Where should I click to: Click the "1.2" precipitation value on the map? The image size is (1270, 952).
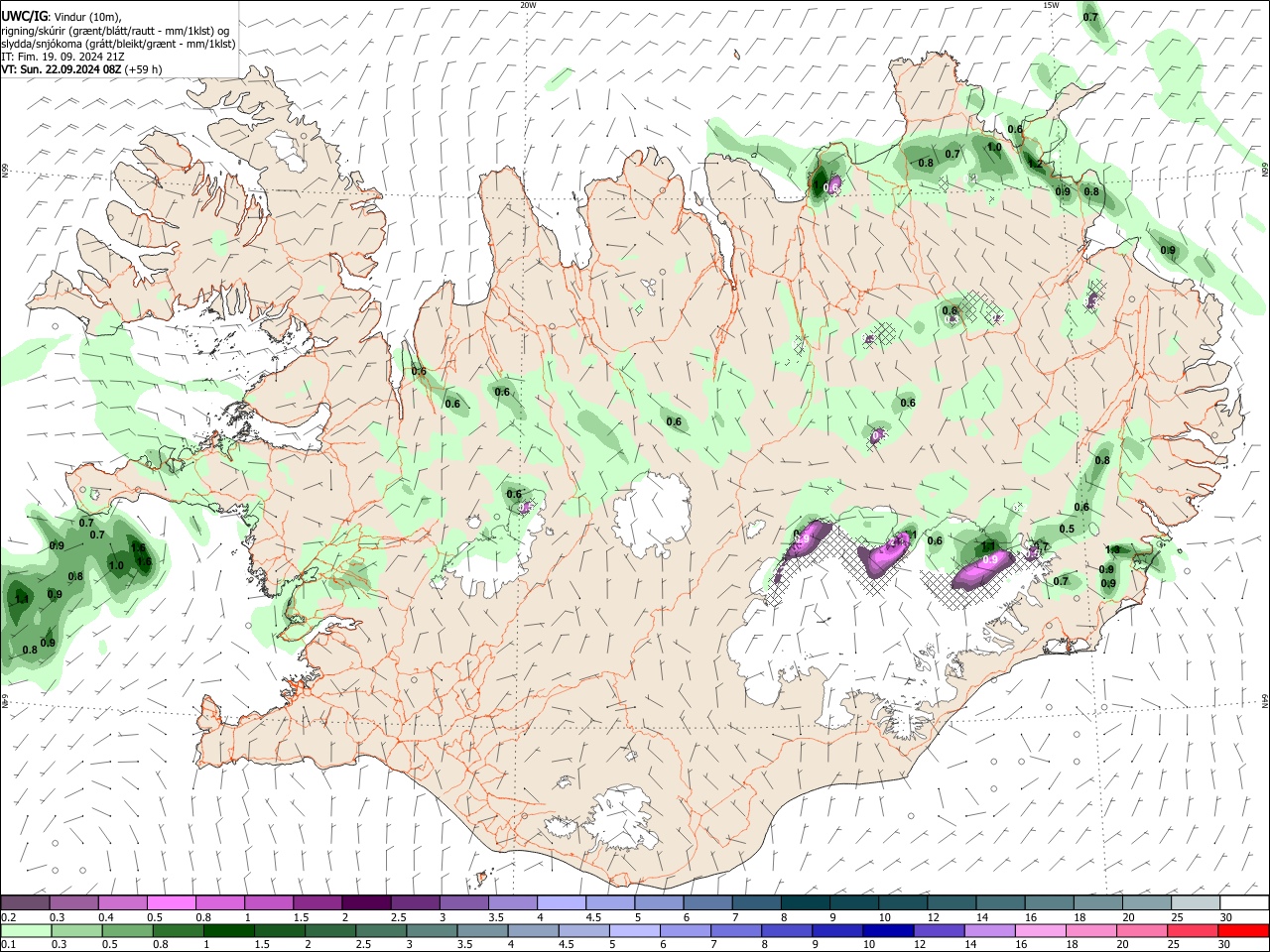tap(1035, 164)
